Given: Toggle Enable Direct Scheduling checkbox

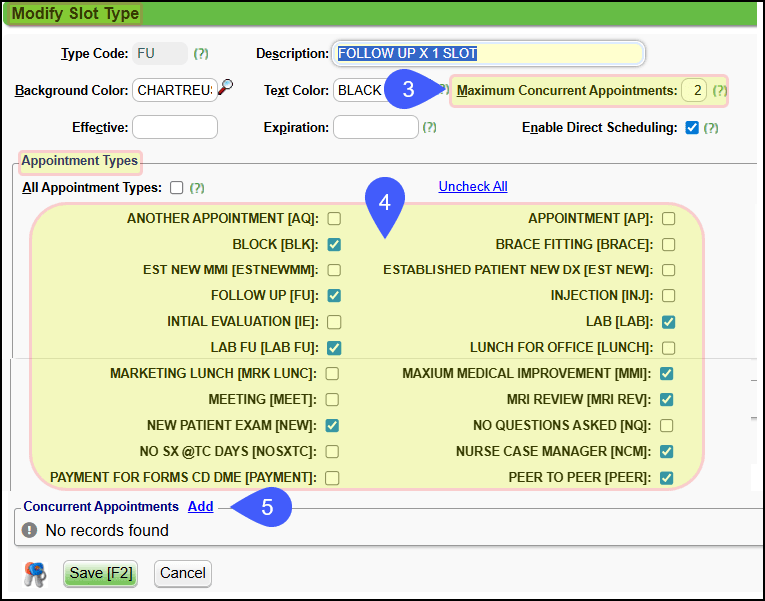Looking at the screenshot, I should click(x=692, y=128).
